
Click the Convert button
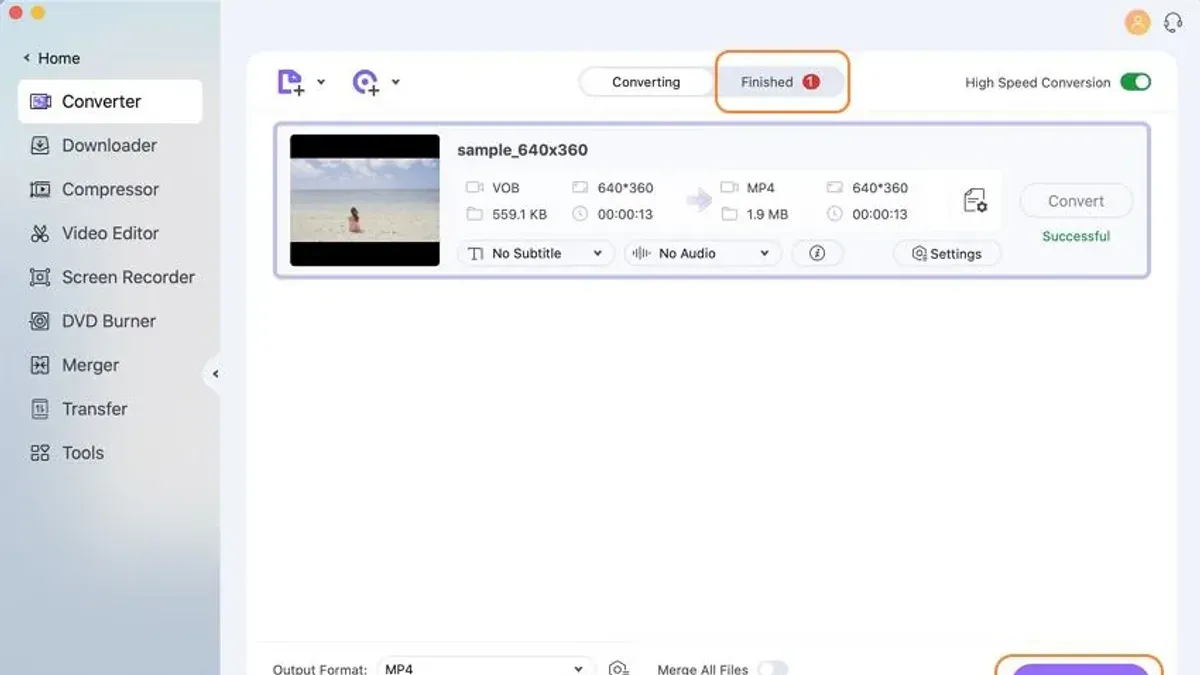[x=1076, y=201]
